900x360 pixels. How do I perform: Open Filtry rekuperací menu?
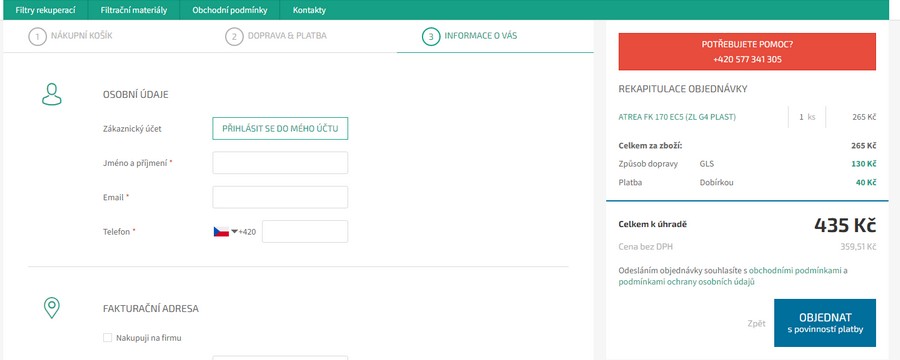pos(45,10)
